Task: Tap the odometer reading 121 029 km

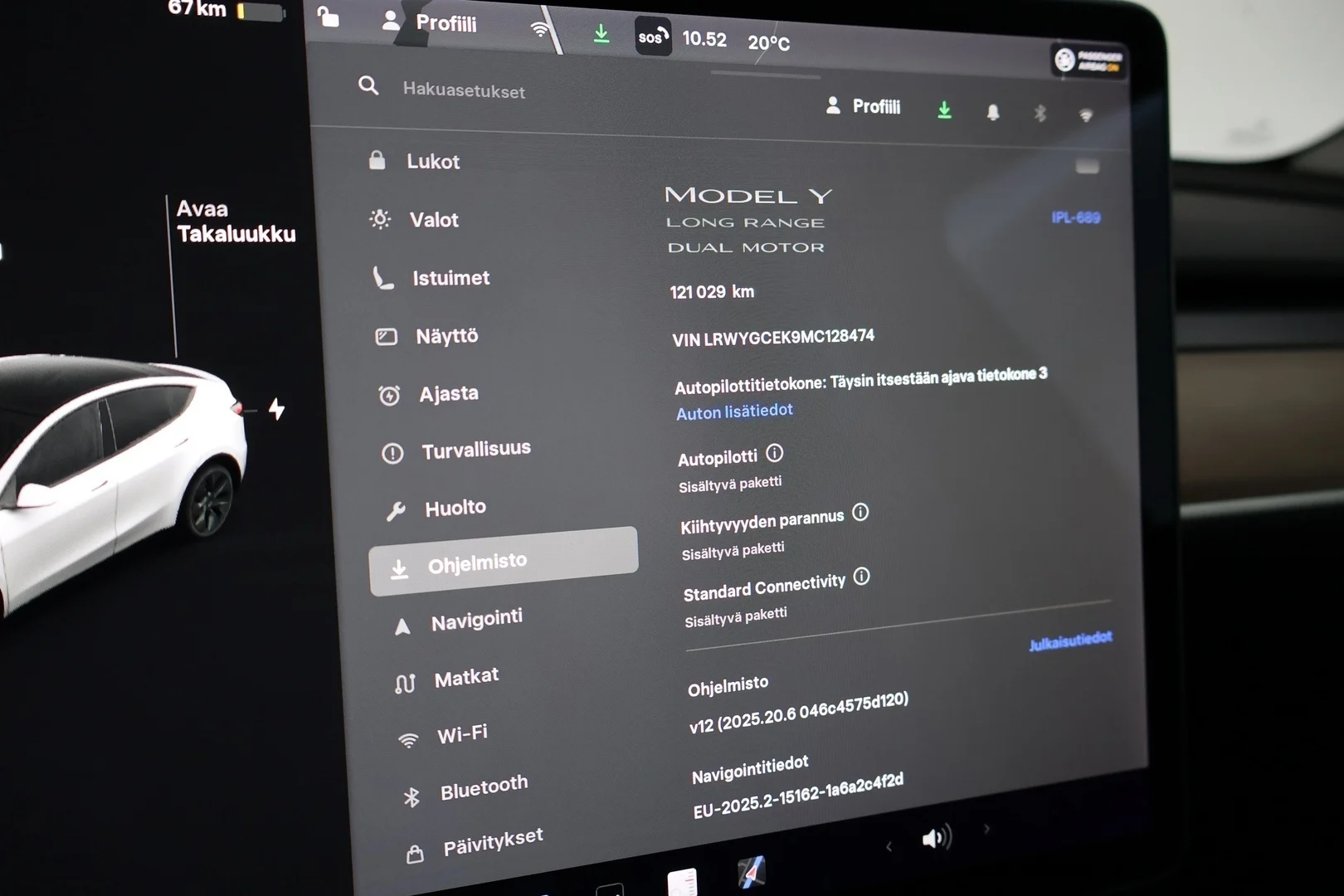Action: tap(712, 292)
